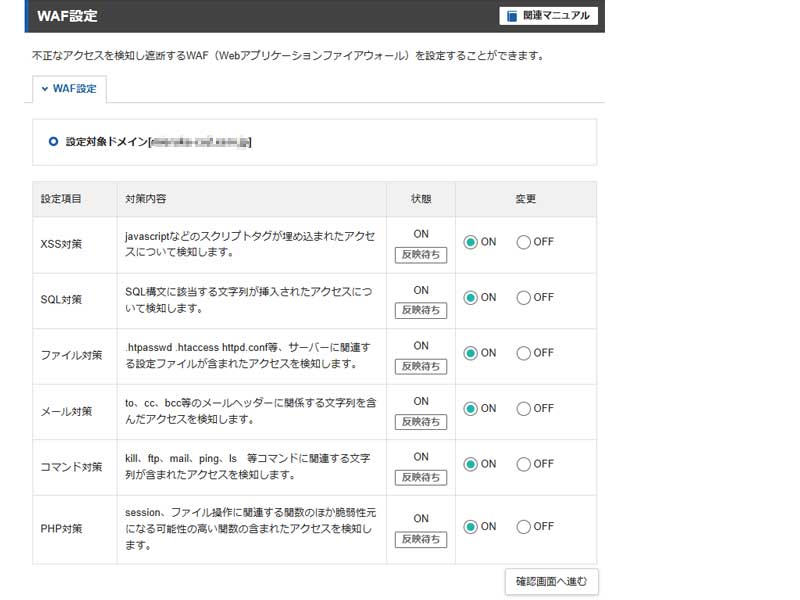The height and width of the screenshot is (600, 800).
Task: Click the コマンド対策 row label
Action: (71, 467)
